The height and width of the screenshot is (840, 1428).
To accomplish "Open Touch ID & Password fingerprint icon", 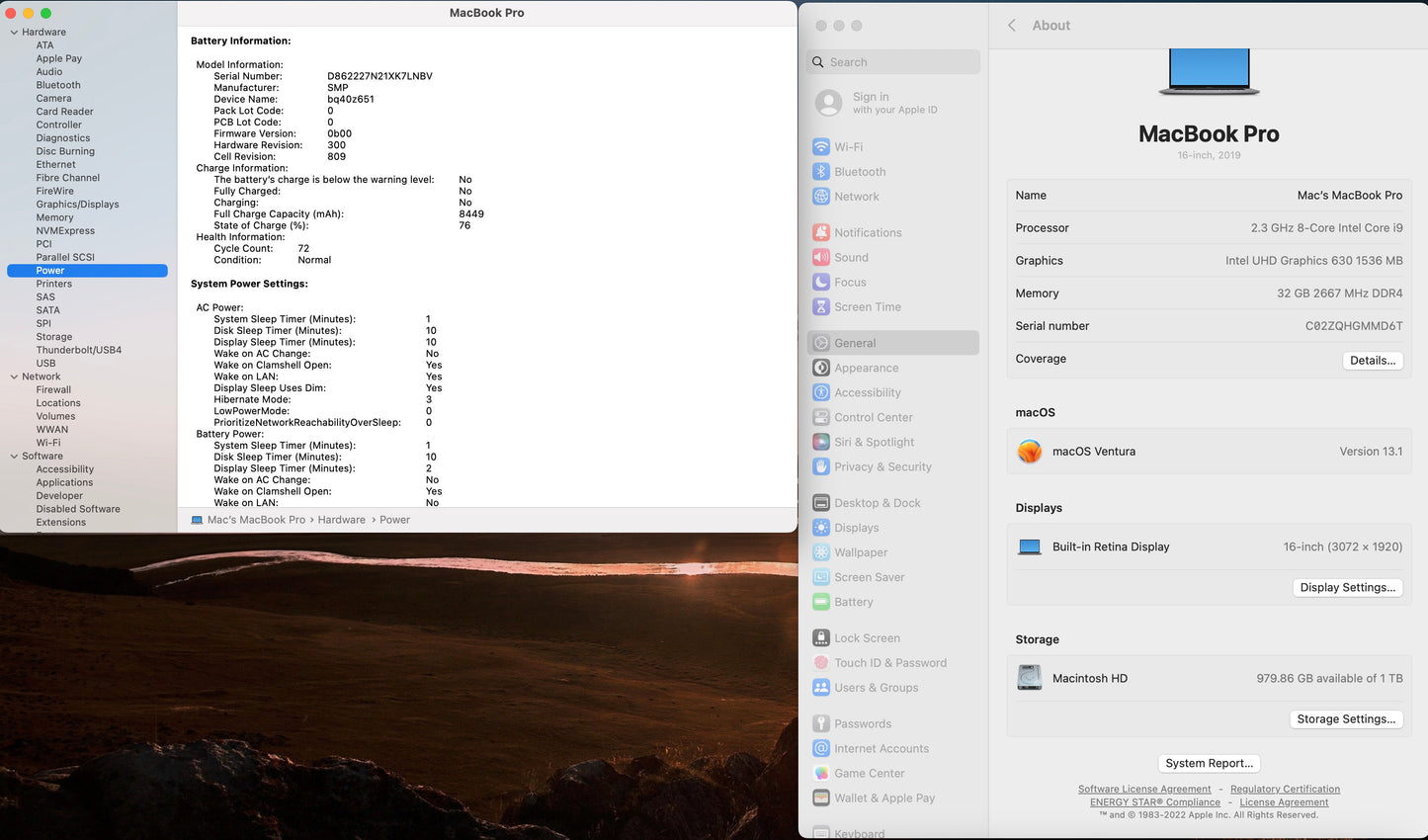I will click(820, 663).
